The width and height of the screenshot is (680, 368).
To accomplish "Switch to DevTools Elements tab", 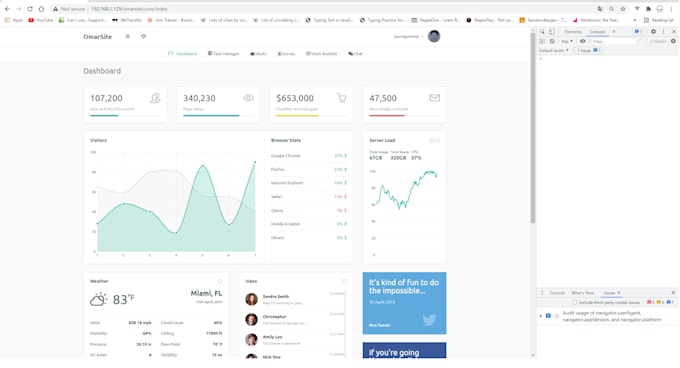I will [573, 32].
